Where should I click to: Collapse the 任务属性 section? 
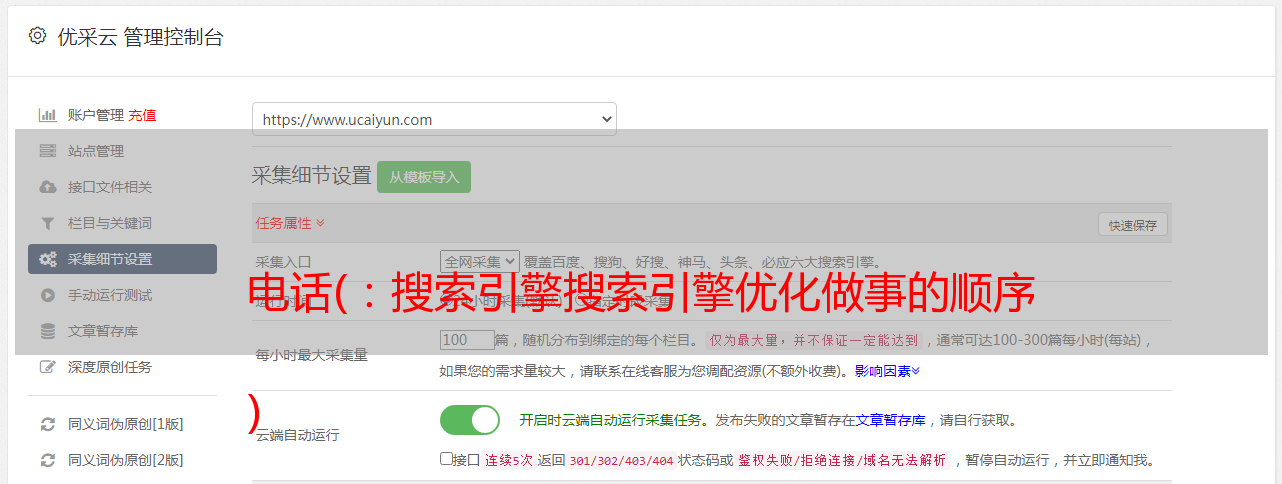coord(290,223)
